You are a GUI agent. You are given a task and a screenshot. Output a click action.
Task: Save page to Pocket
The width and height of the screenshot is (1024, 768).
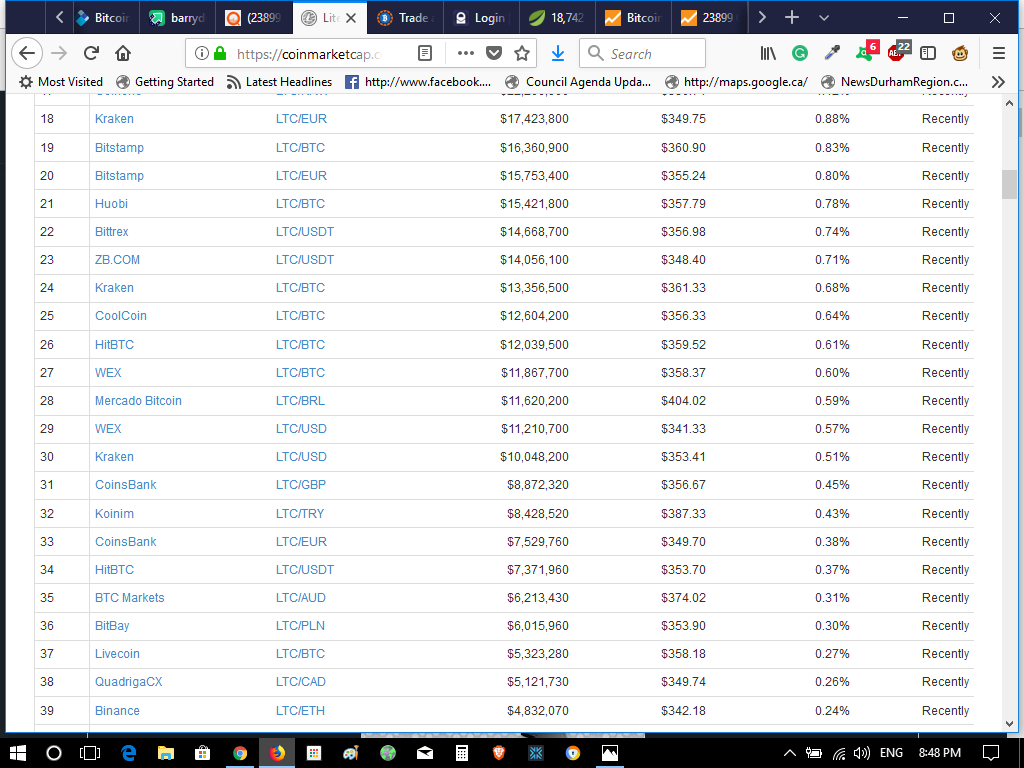tap(494, 54)
